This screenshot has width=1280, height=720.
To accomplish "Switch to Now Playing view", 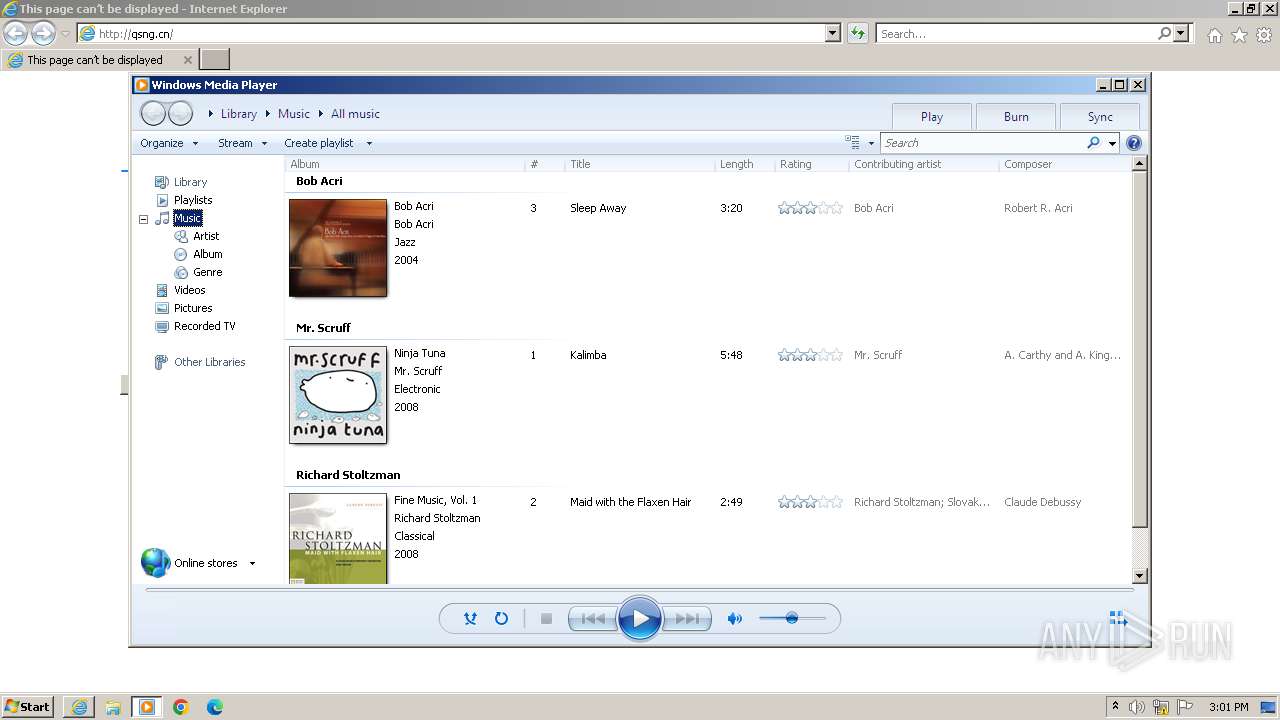I will pos(1118,620).
